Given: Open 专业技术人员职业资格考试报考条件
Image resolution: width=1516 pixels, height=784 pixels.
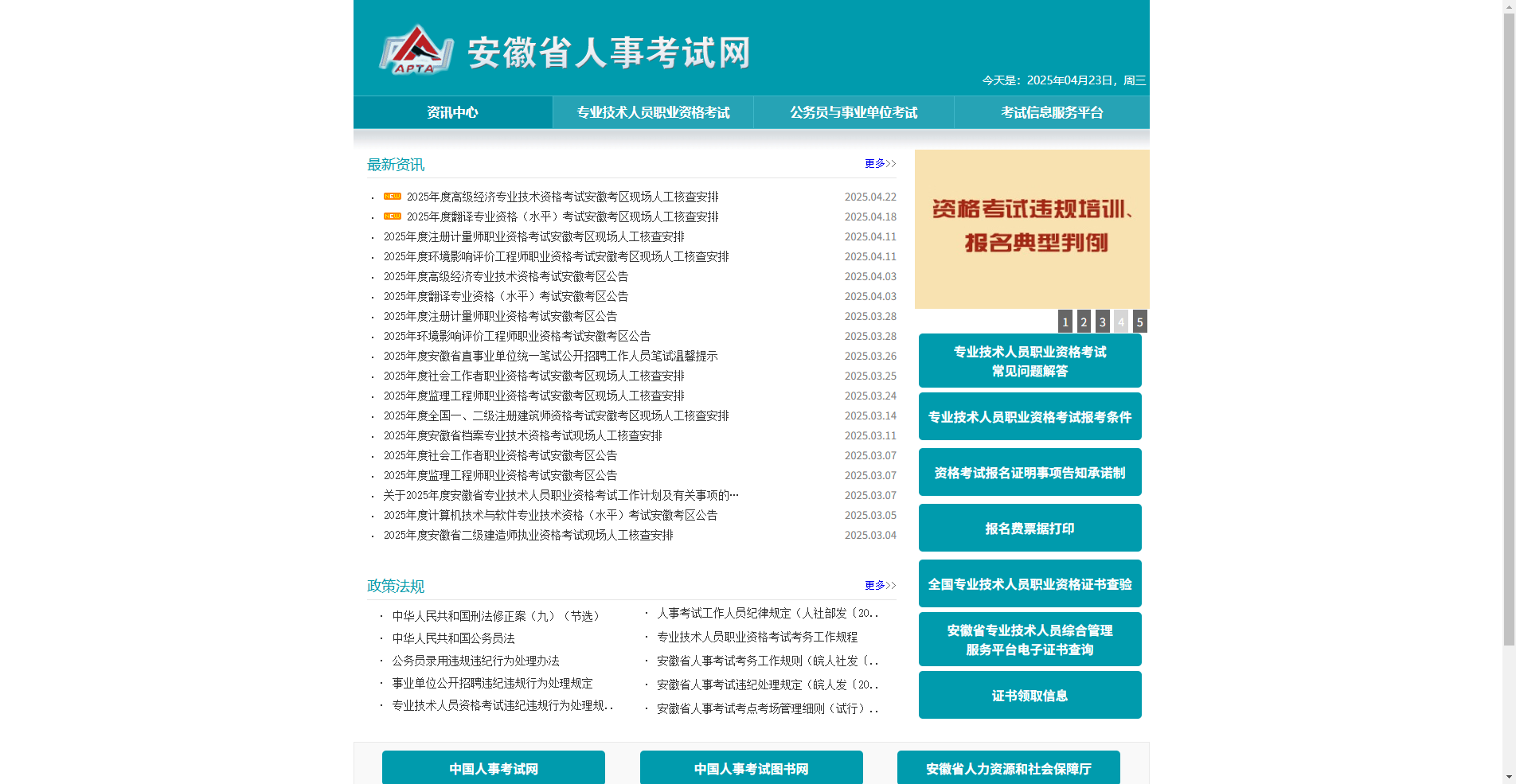Looking at the screenshot, I should tap(1030, 416).
